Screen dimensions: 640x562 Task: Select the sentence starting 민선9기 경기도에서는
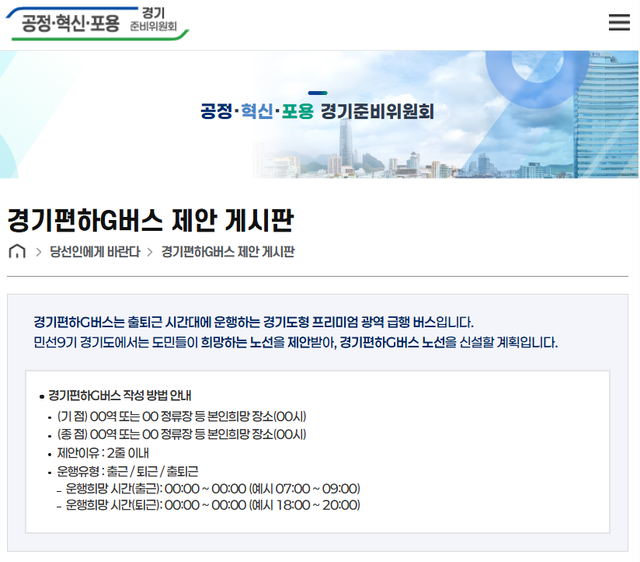[x=296, y=342]
